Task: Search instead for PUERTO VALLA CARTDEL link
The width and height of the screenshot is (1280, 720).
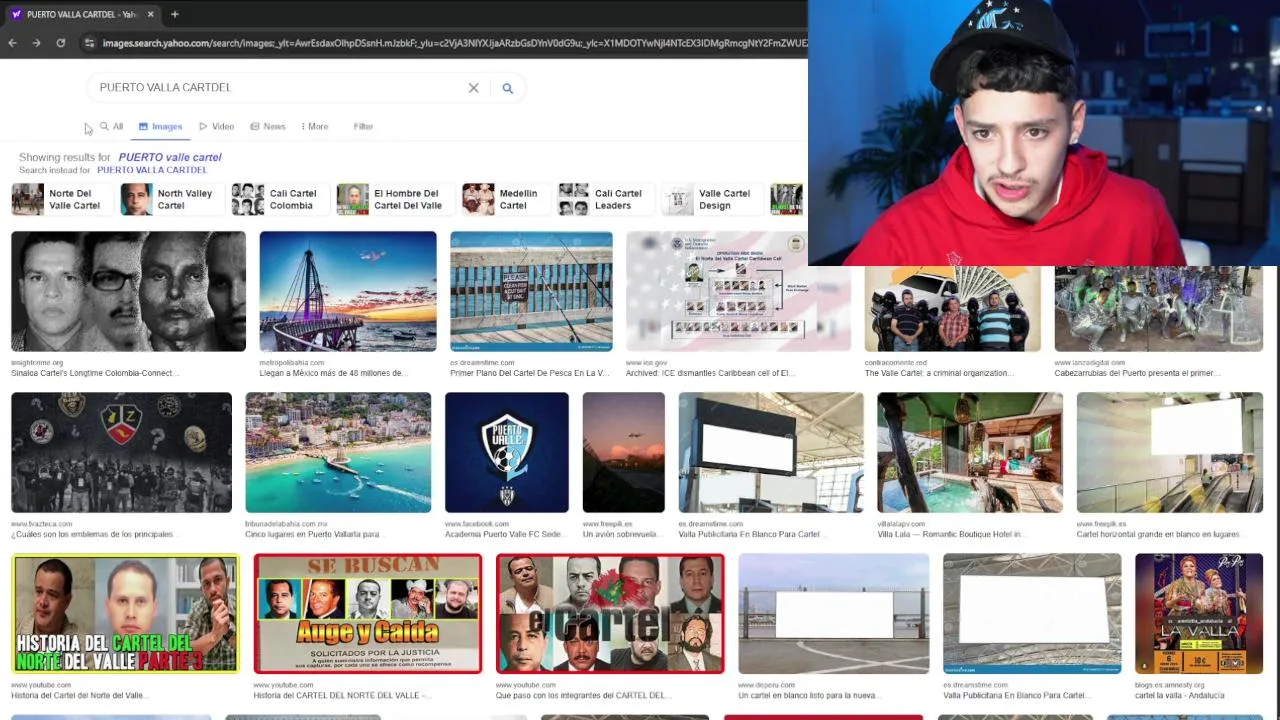Action: [x=152, y=170]
